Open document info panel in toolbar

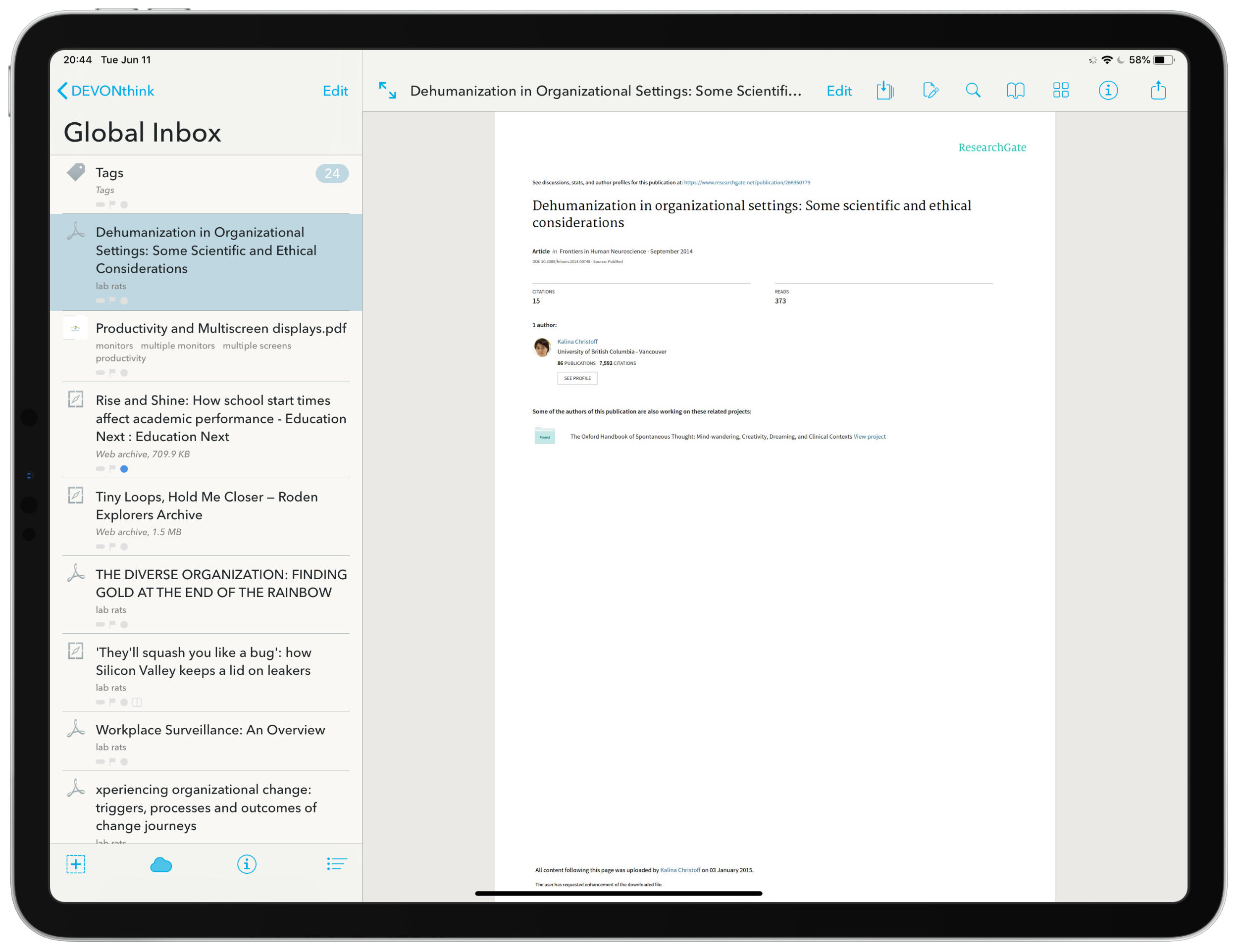coord(1108,91)
